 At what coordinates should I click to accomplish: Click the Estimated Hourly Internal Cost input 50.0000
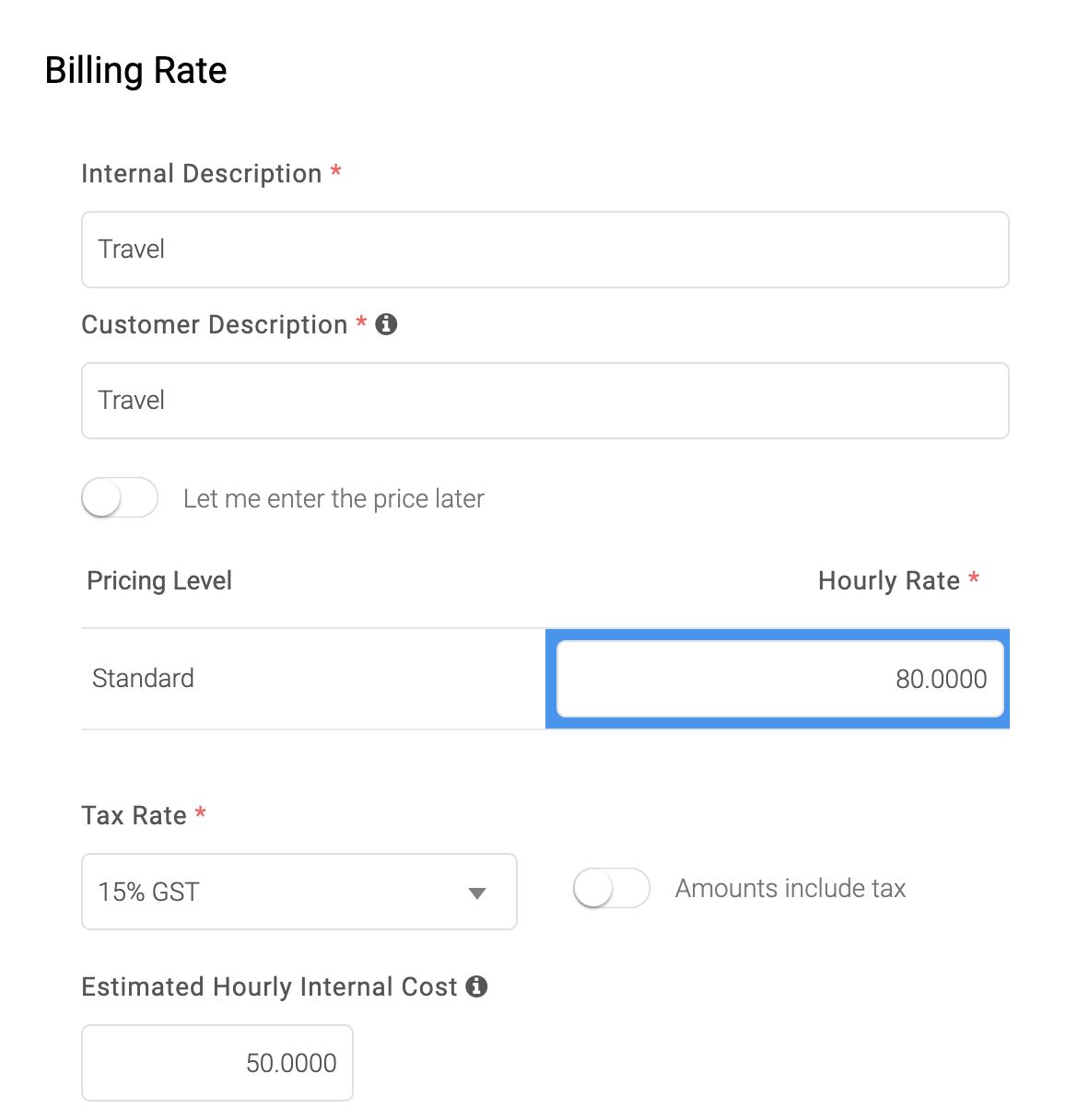coord(217,1063)
